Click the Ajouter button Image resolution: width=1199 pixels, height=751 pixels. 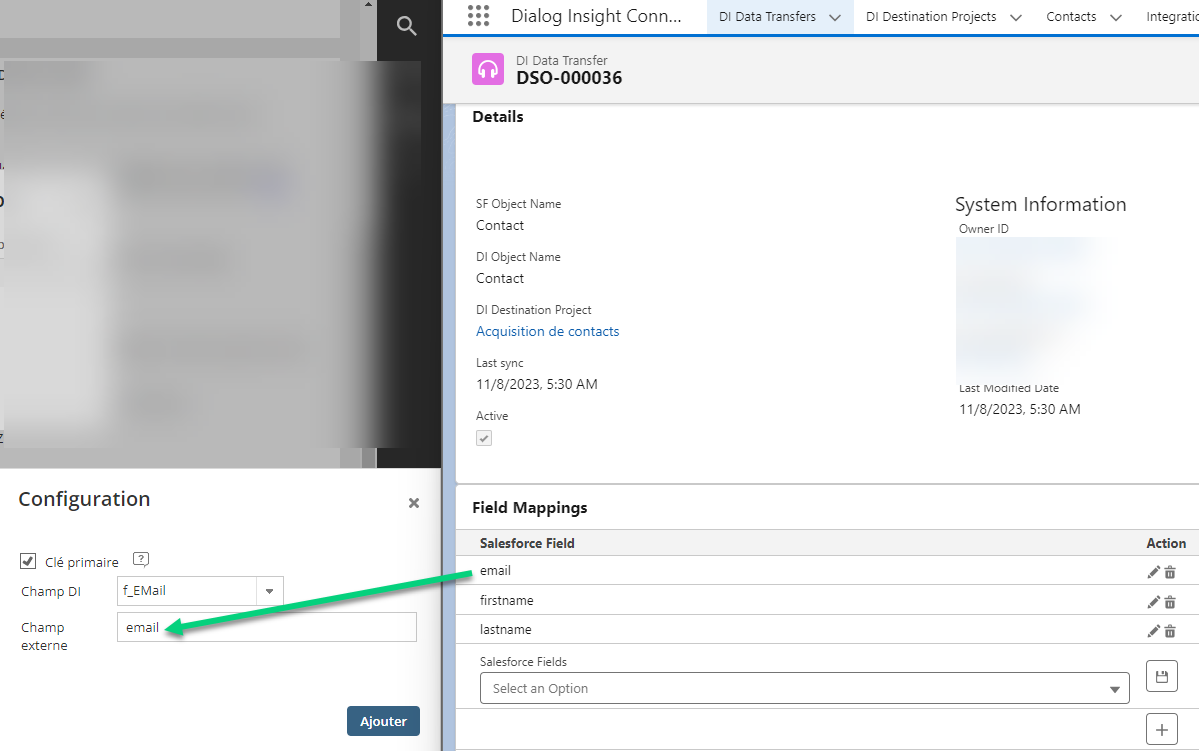pyautogui.click(x=383, y=721)
